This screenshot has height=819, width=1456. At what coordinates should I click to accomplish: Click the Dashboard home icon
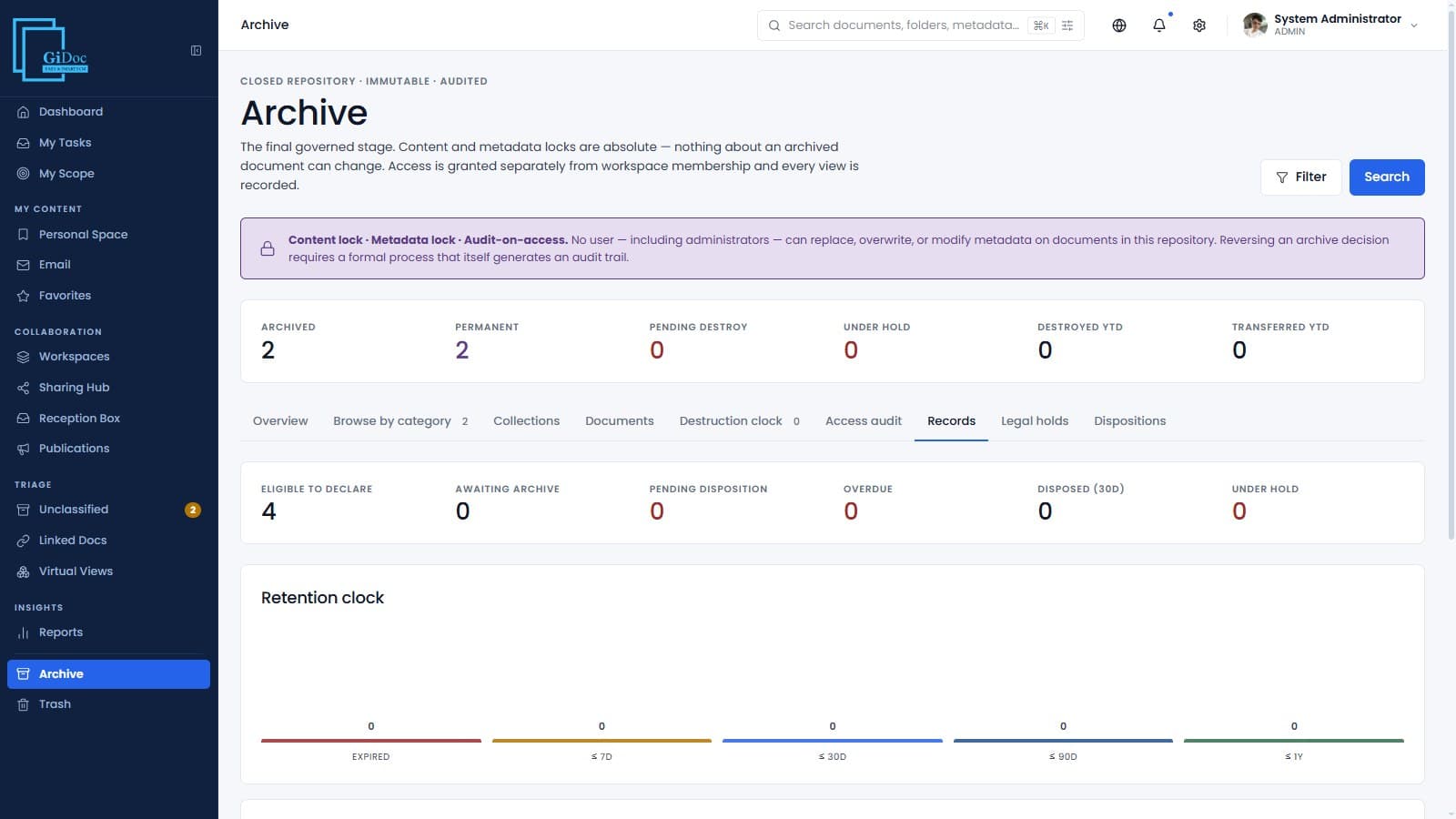click(24, 112)
